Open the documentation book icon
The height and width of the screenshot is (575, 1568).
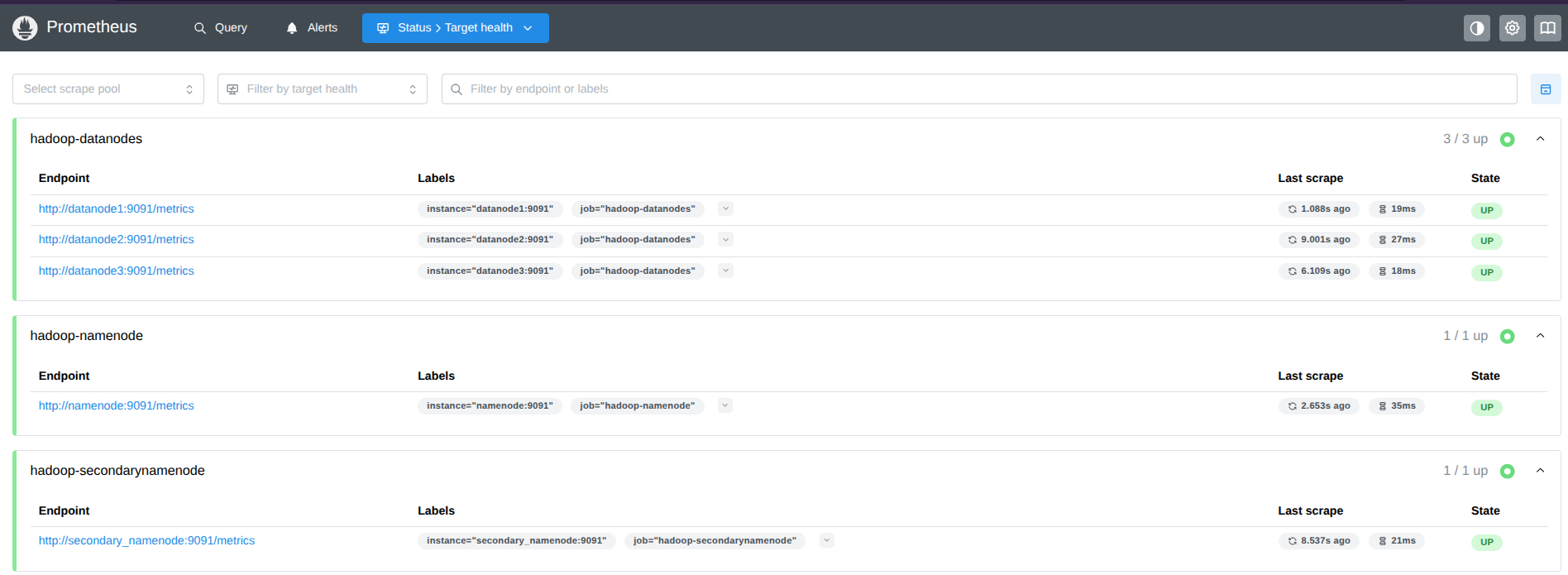click(x=1547, y=28)
